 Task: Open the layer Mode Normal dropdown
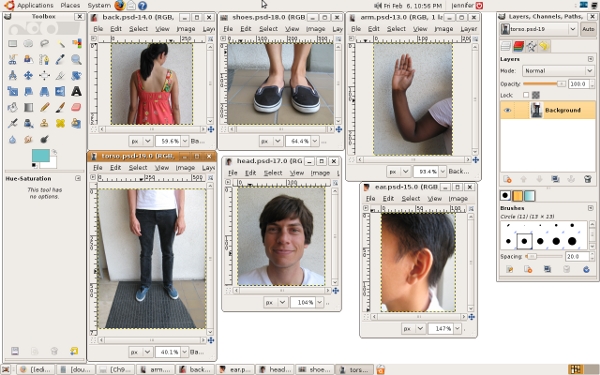click(x=558, y=71)
